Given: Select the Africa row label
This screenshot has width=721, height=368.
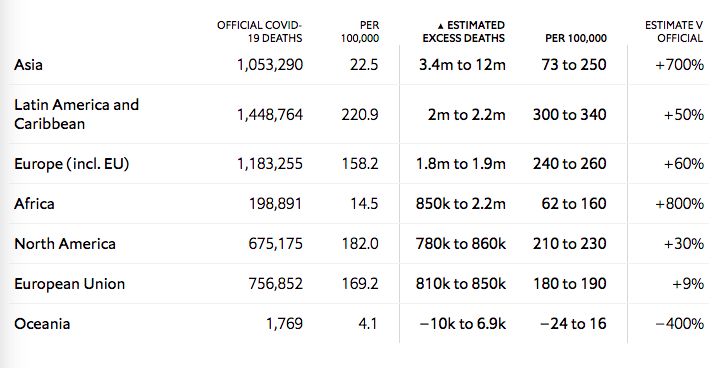Looking at the screenshot, I should [x=34, y=203].
